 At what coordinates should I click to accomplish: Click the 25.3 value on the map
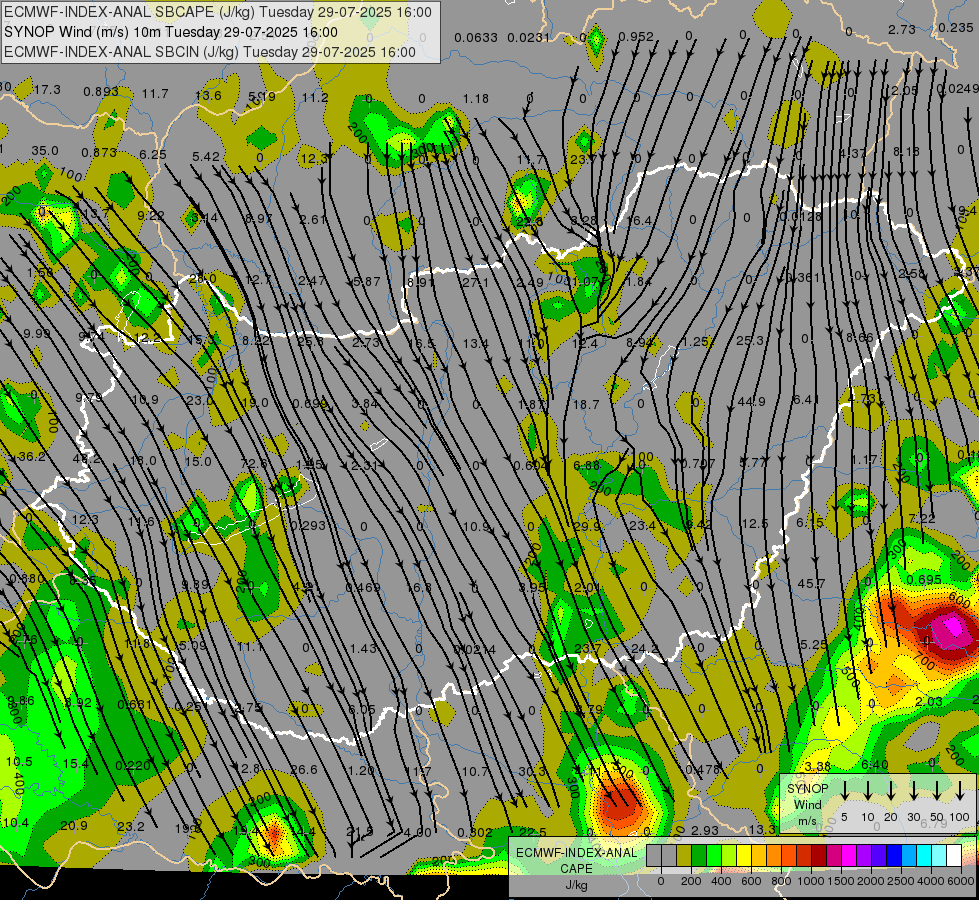[x=750, y=340]
